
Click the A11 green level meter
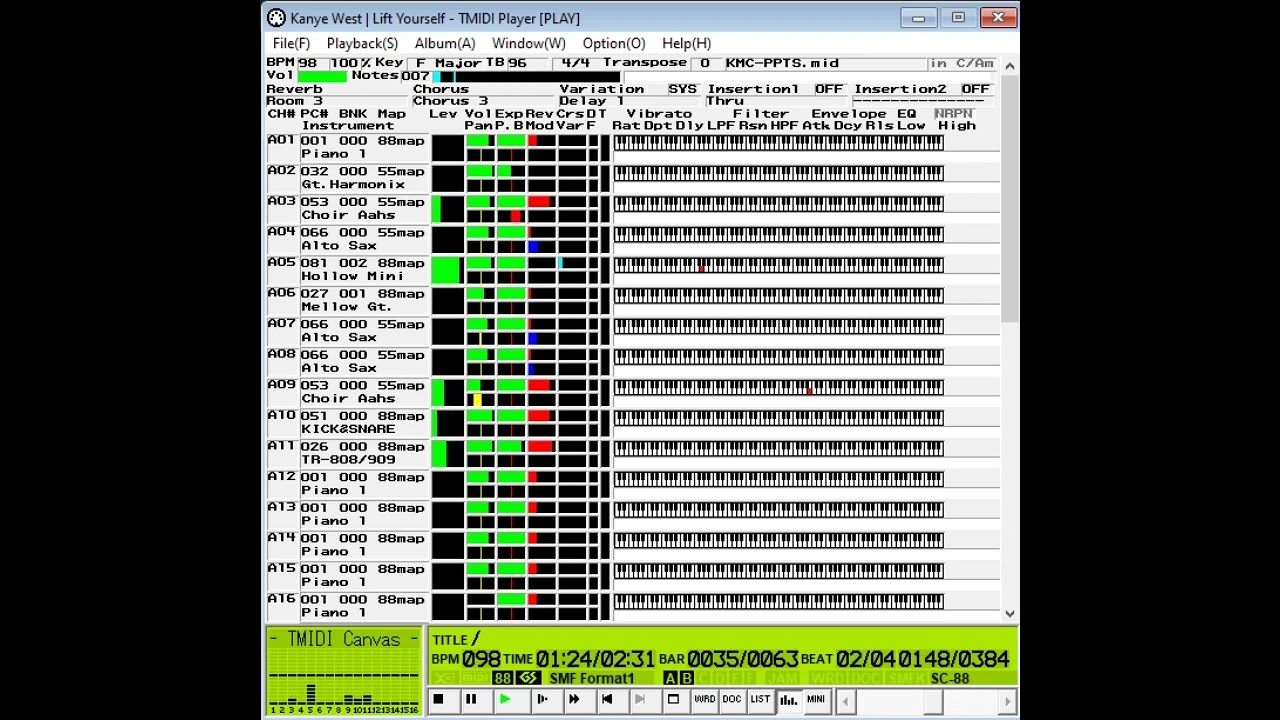tap(439, 453)
